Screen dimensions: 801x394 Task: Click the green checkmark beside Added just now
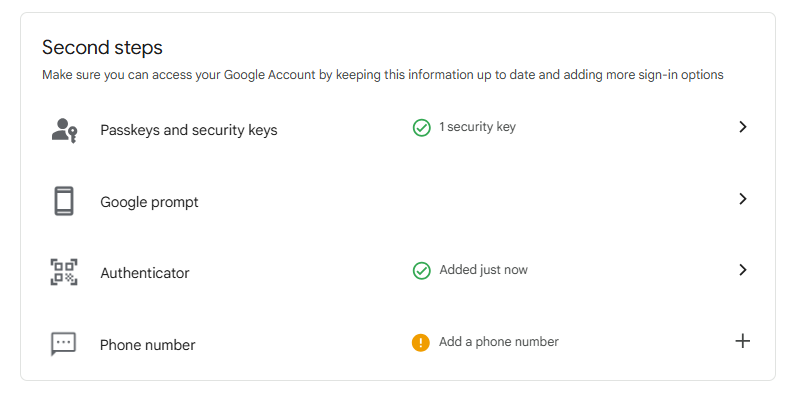coord(421,271)
